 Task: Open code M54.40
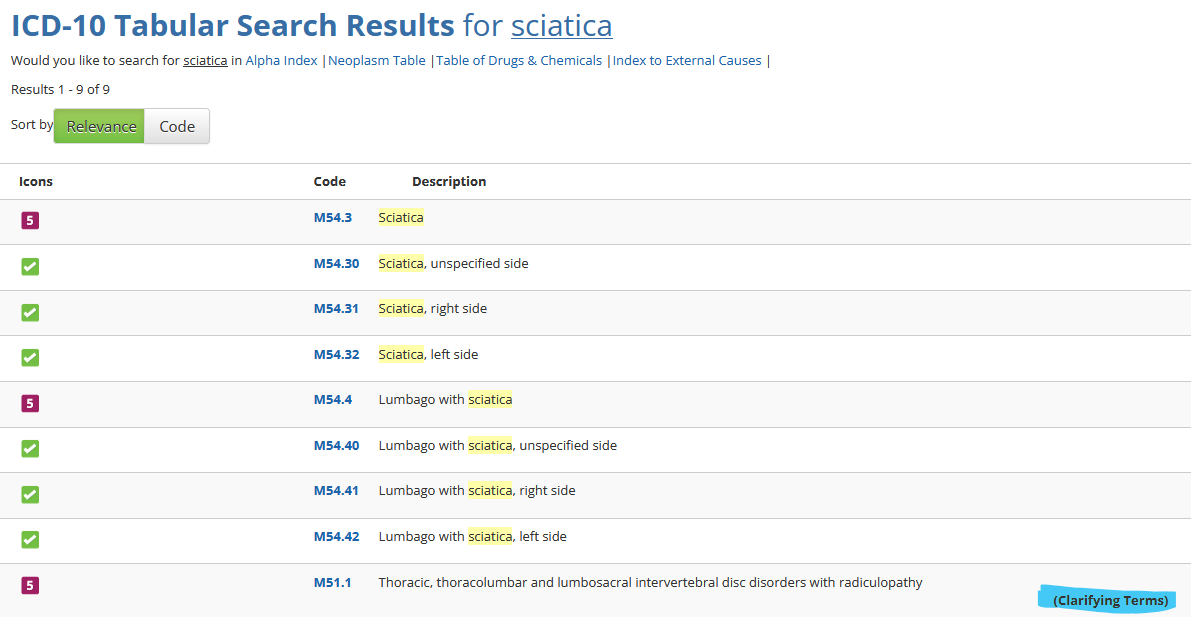pos(336,446)
